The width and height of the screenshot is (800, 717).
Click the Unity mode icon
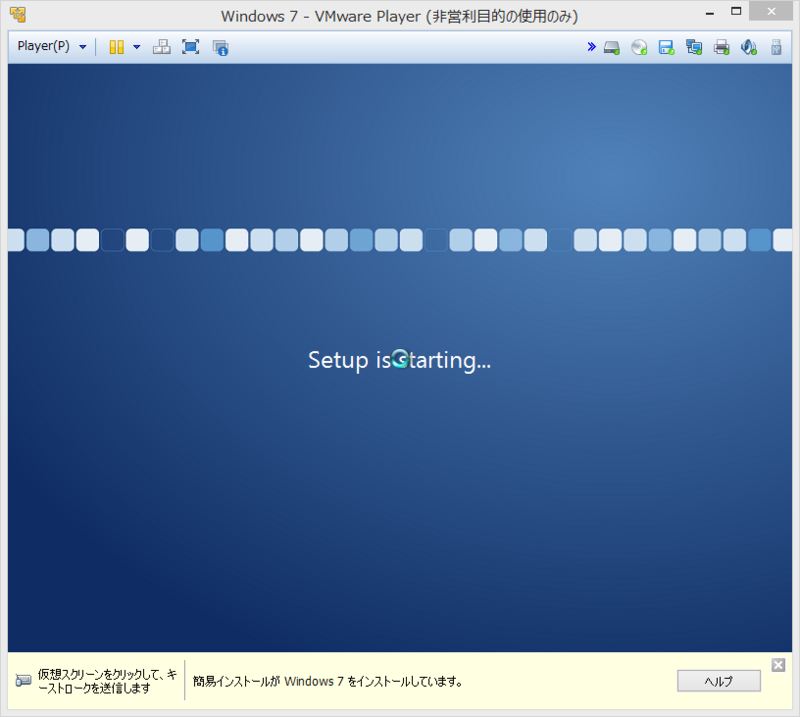220,47
